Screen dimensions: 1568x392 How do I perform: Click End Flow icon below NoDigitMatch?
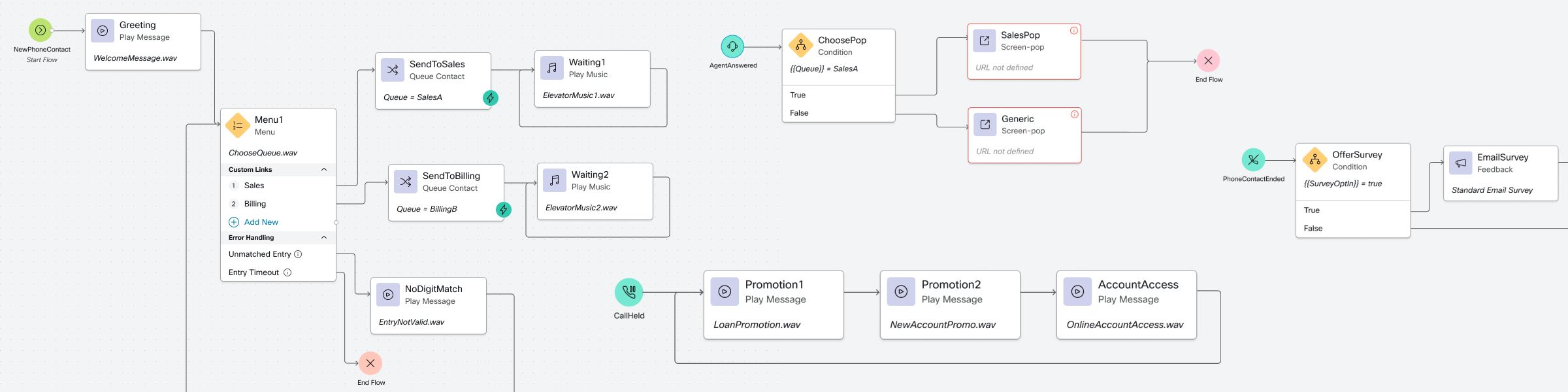[370, 363]
